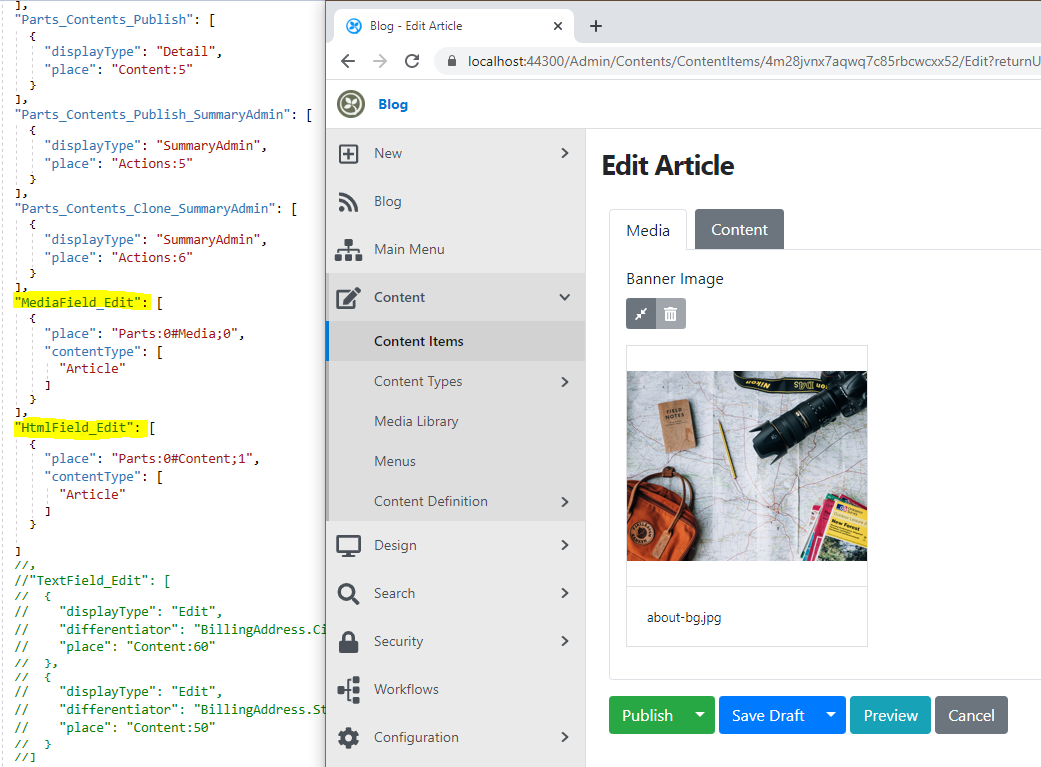Switch to the Media tab
The image size is (1041, 767).
(x=648, y=230)
